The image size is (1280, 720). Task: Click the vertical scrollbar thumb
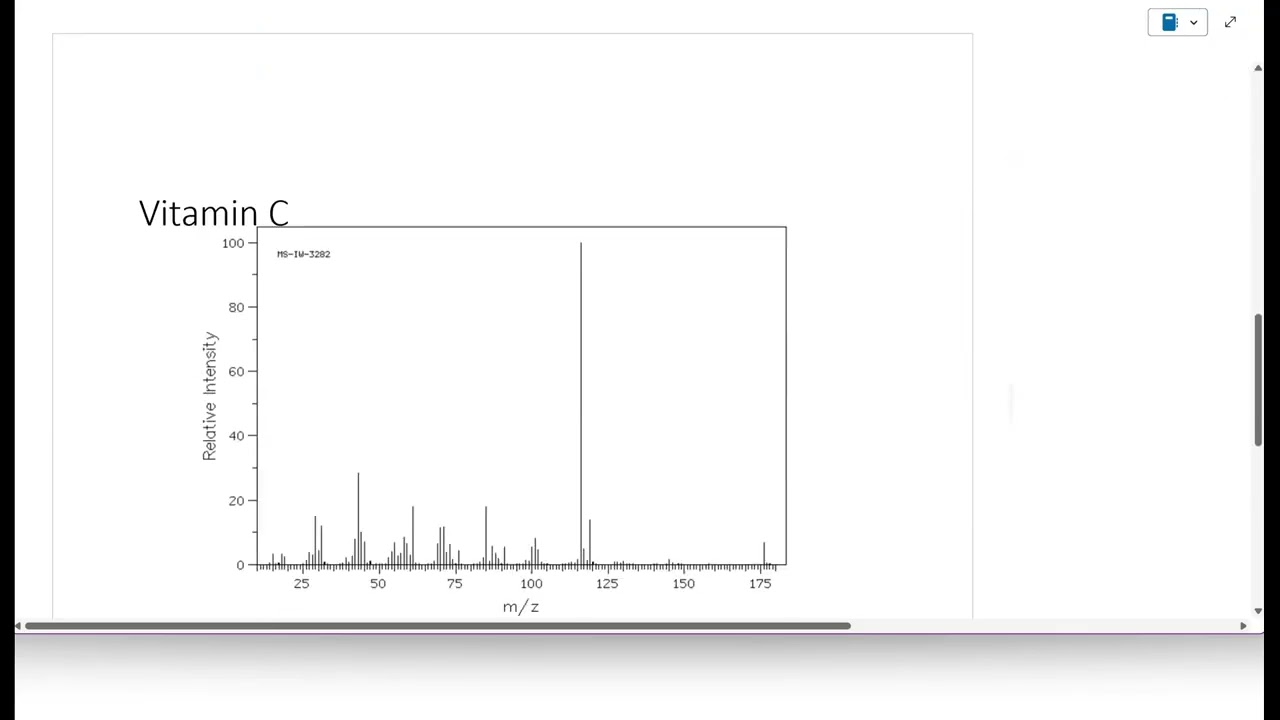(x=1258, y=380)
